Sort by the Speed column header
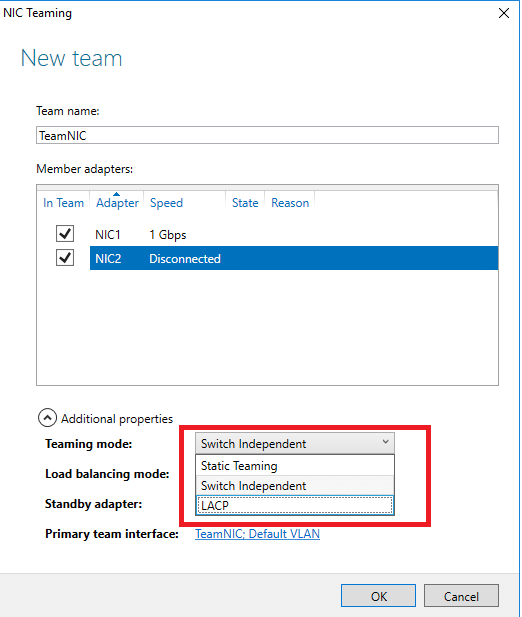522x617 pixels. tap(166, 203)
